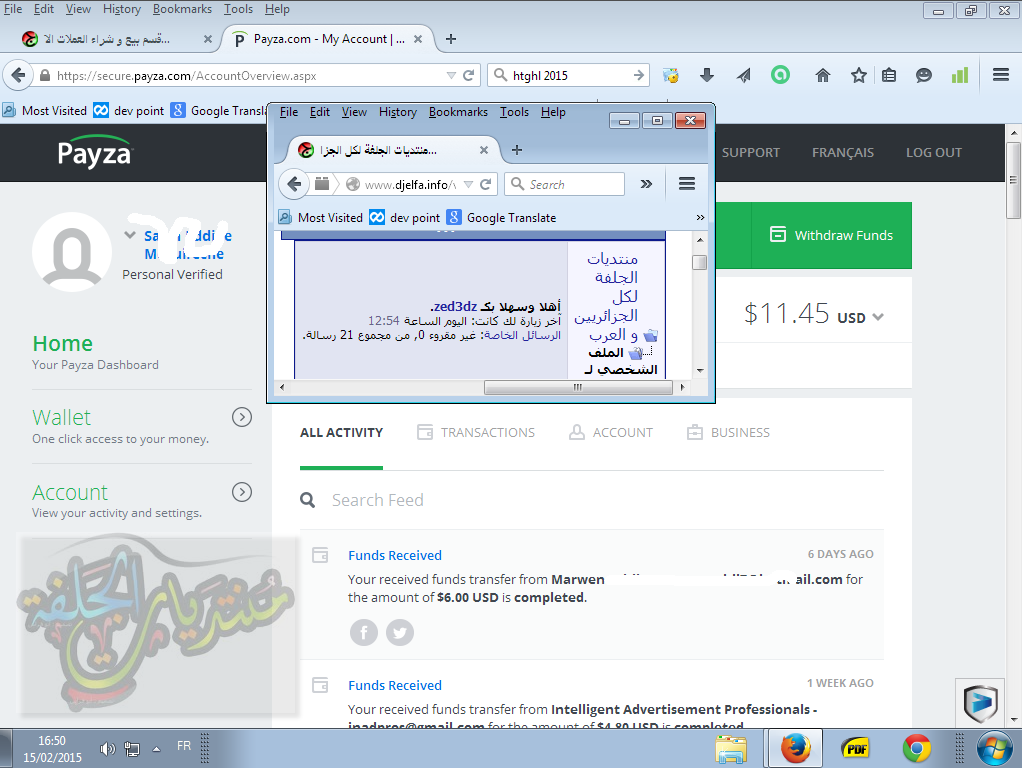Viewport: 1022px width, 768px height.
Task: Launch Google Chrome from the taskbar
Action: pyautogui.click(x=916, y=748)
